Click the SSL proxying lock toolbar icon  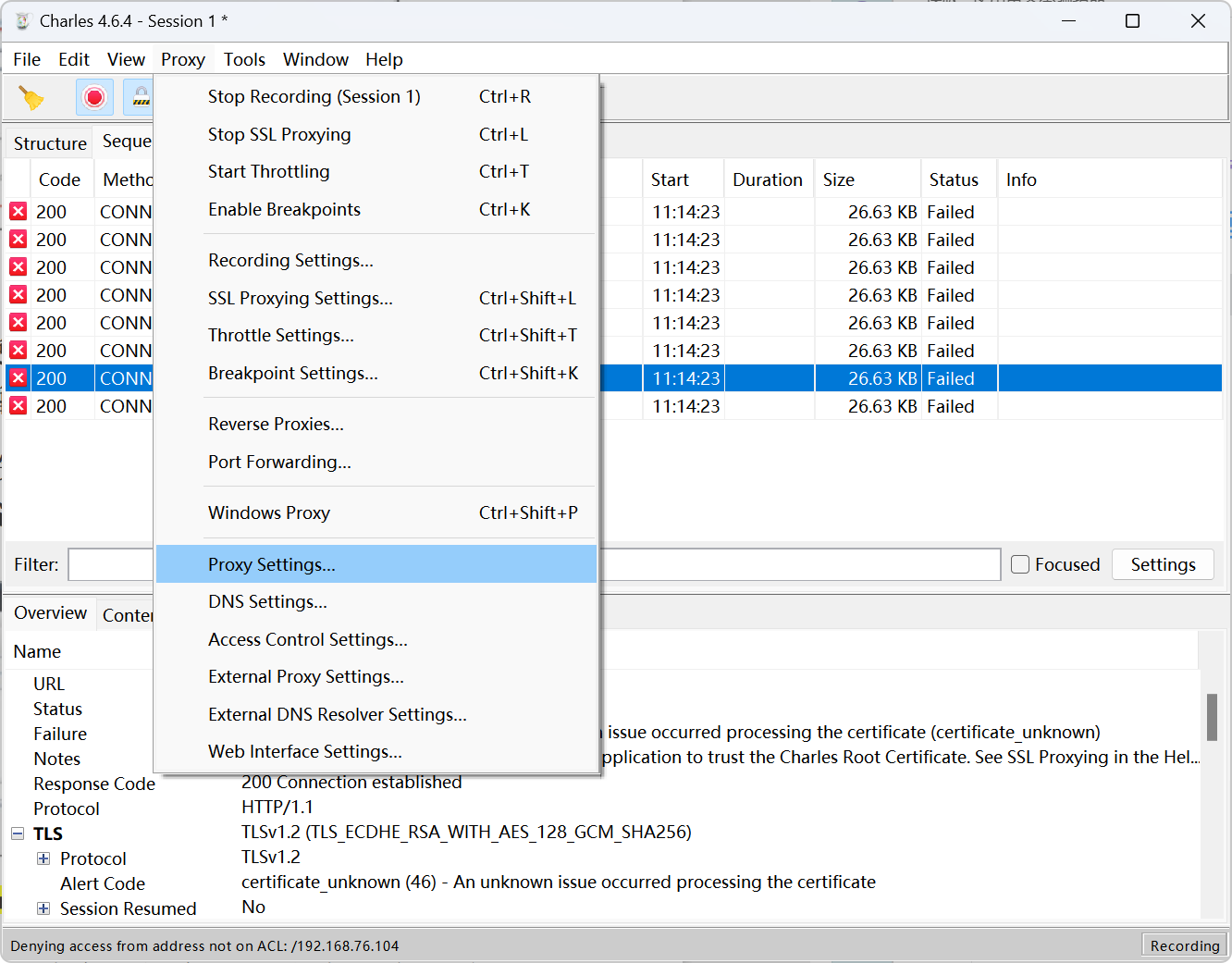click(x=140, y=97)
